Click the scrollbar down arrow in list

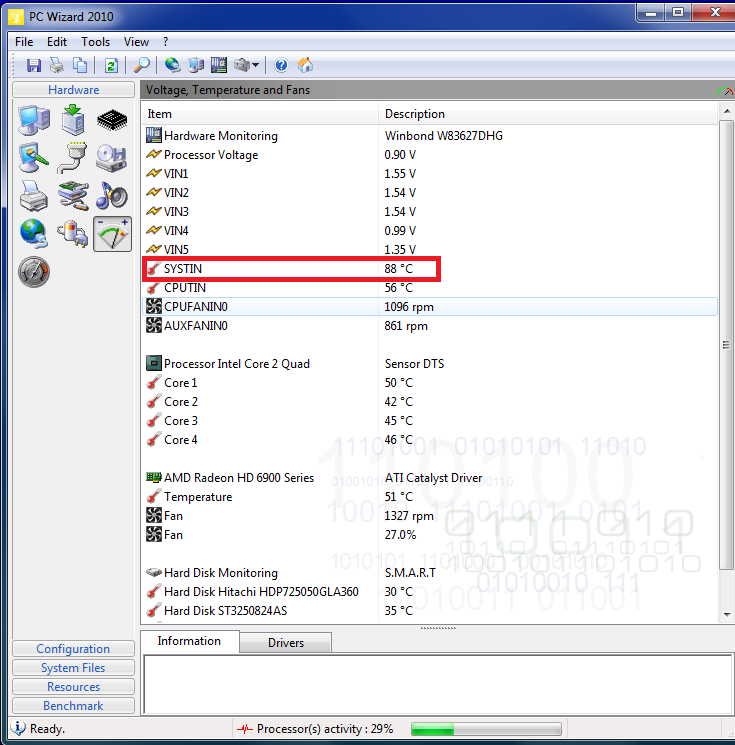(726, 614)
